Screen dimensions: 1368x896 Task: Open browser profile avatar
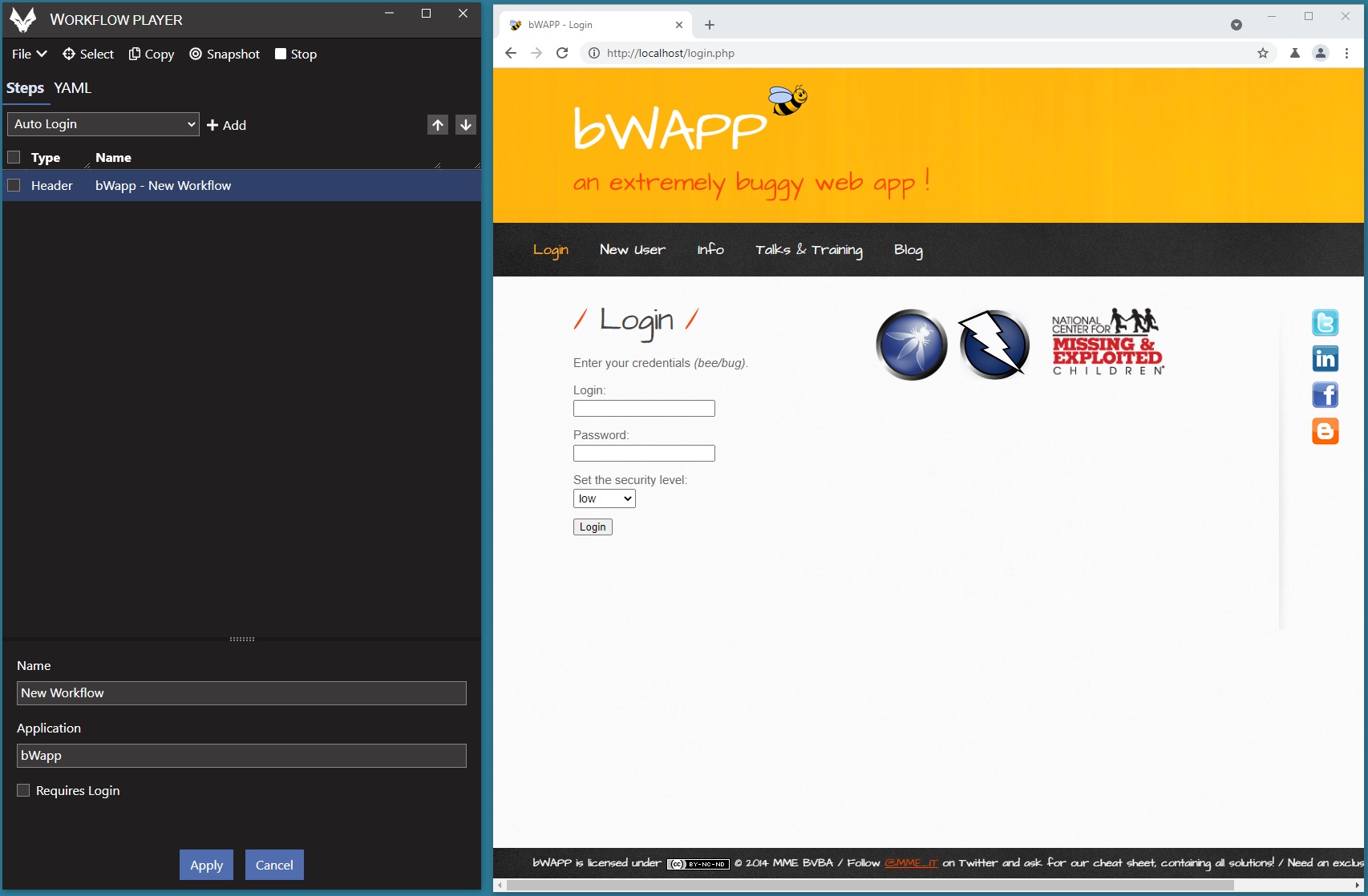[x=1320, y=53]
